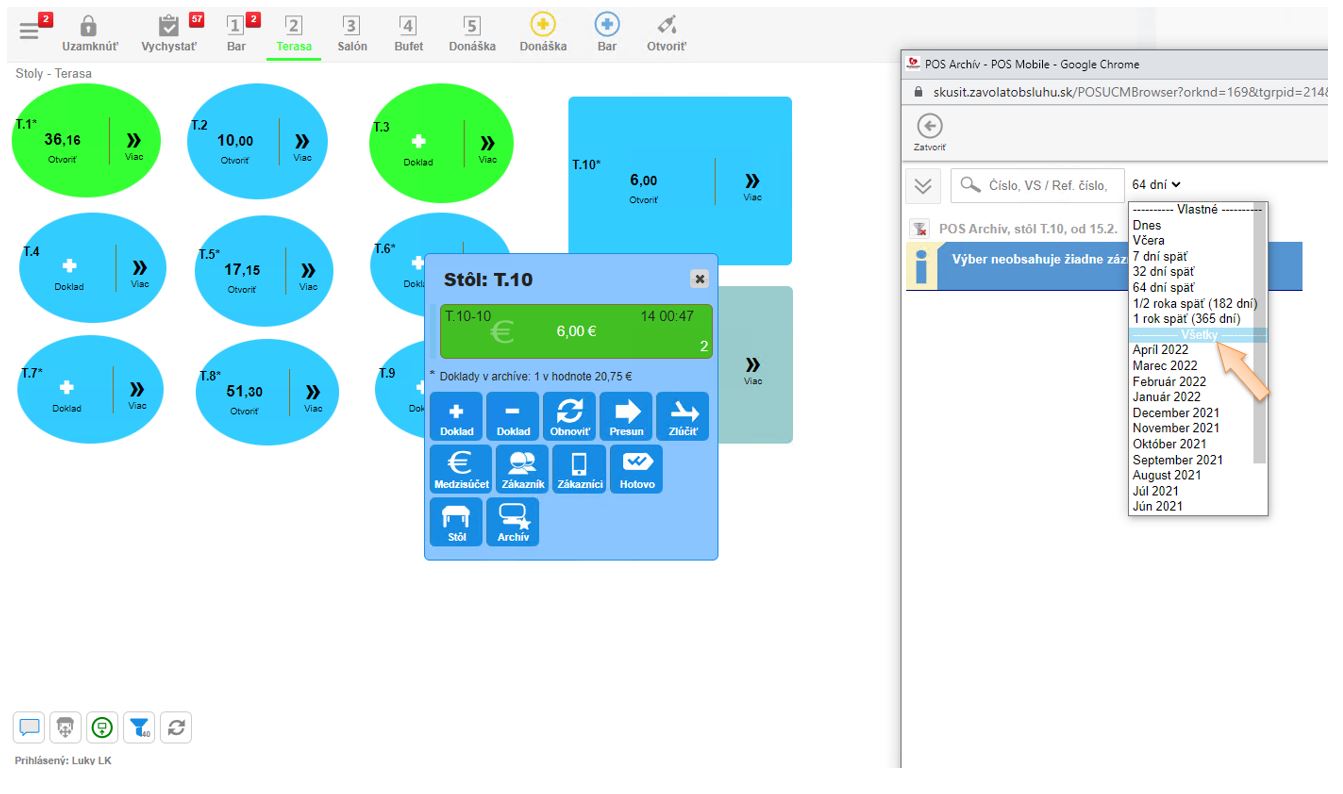Viewport: 1343px width, 794px height.
Task: Click the Presun arrow button
Action: point(626,415)
